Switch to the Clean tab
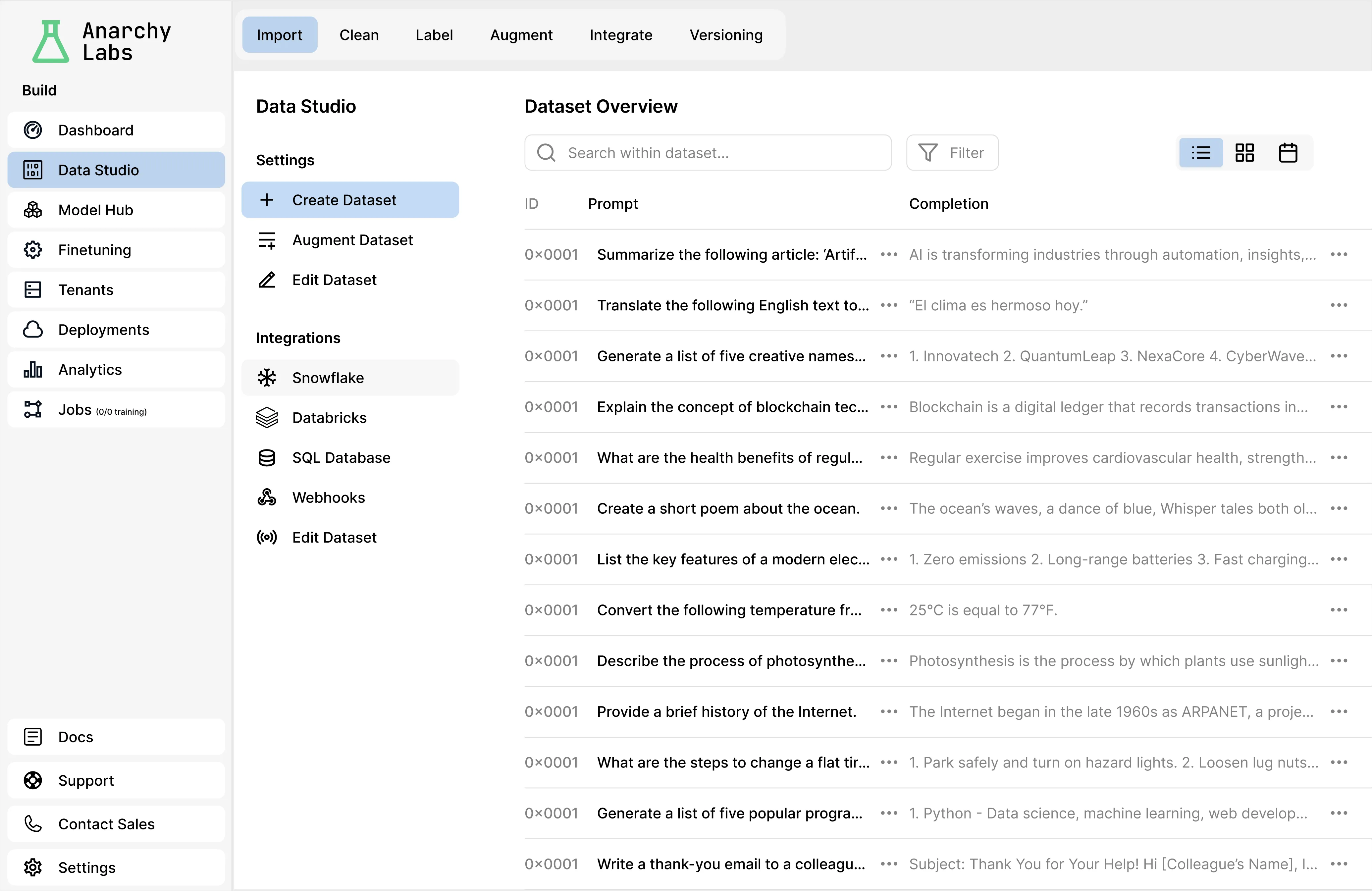Image resolution: width=1372 pixels, height=891 pixels. [359, 34]
